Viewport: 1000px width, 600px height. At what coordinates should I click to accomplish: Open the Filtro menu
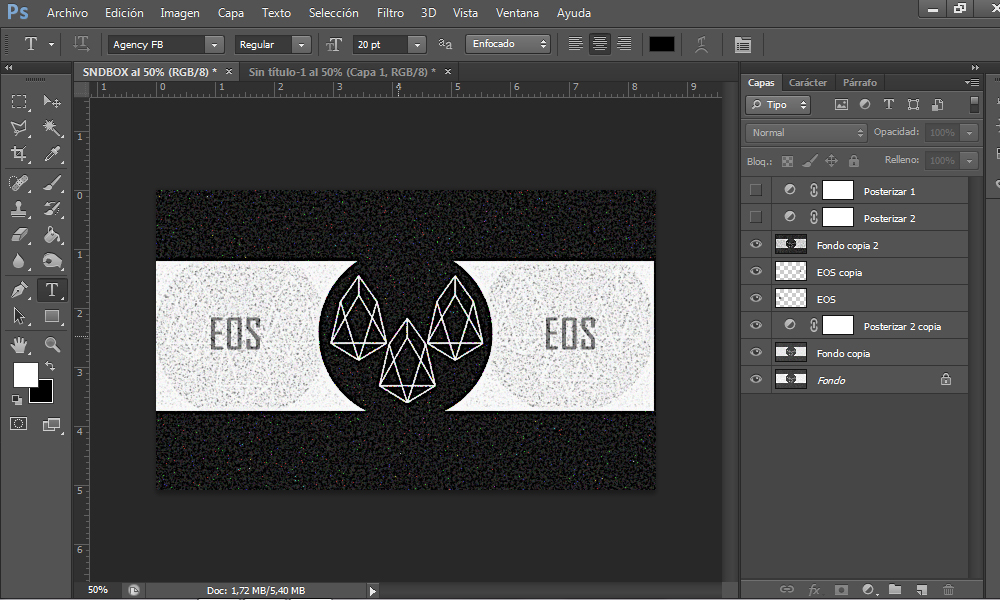[x=390, y=13]
